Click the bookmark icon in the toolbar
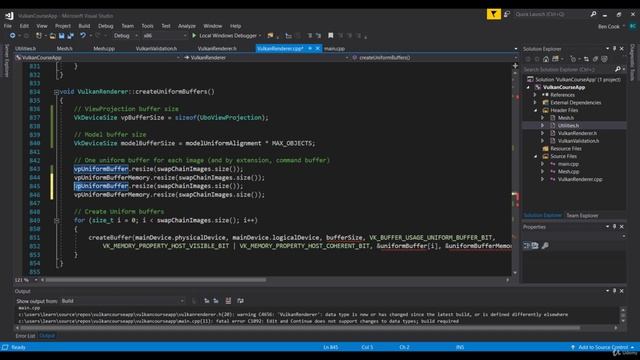This screenshot has width=640, height=360. pyautogui.click(x=331, y=36)
